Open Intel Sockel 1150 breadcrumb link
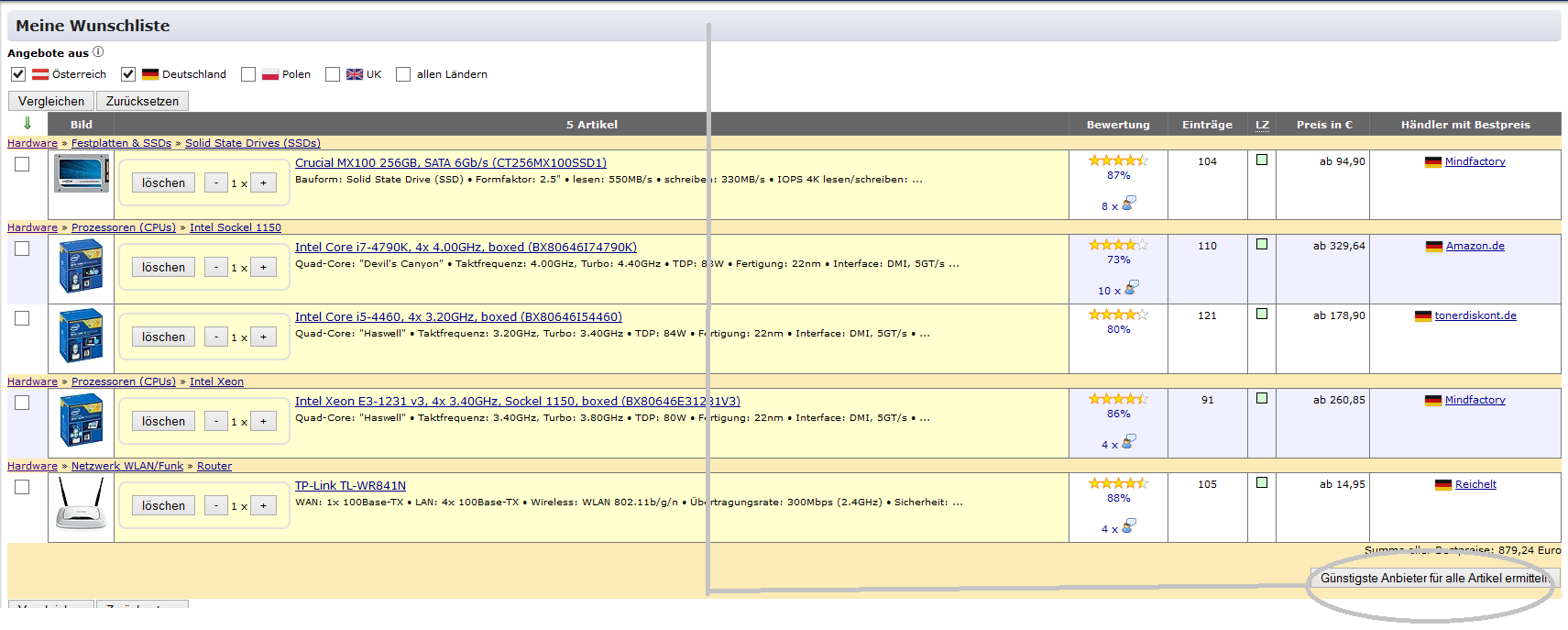1568x630 pixels. point(236,227)
